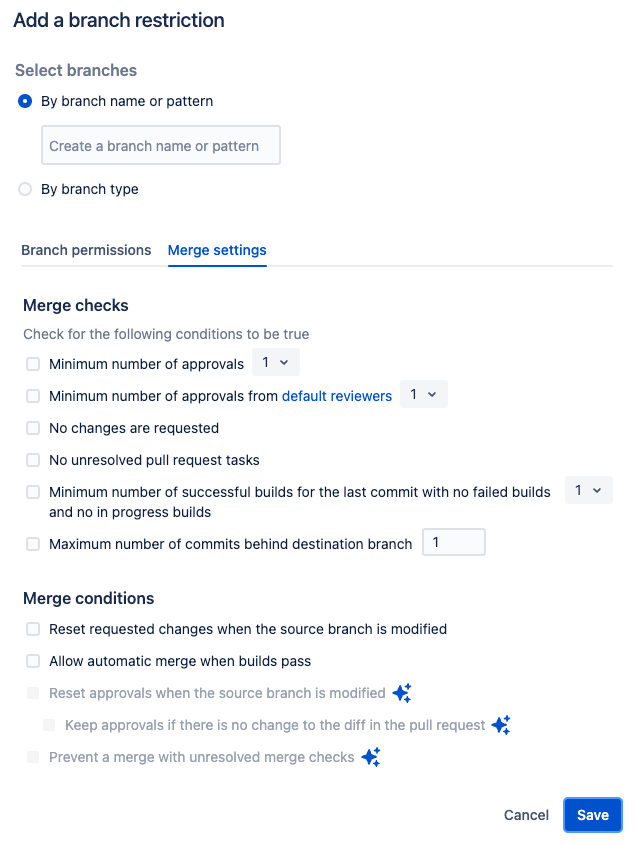Enable Minimum number of approvals checkbox
Screen dimensions: 635x846
point(33,364)
